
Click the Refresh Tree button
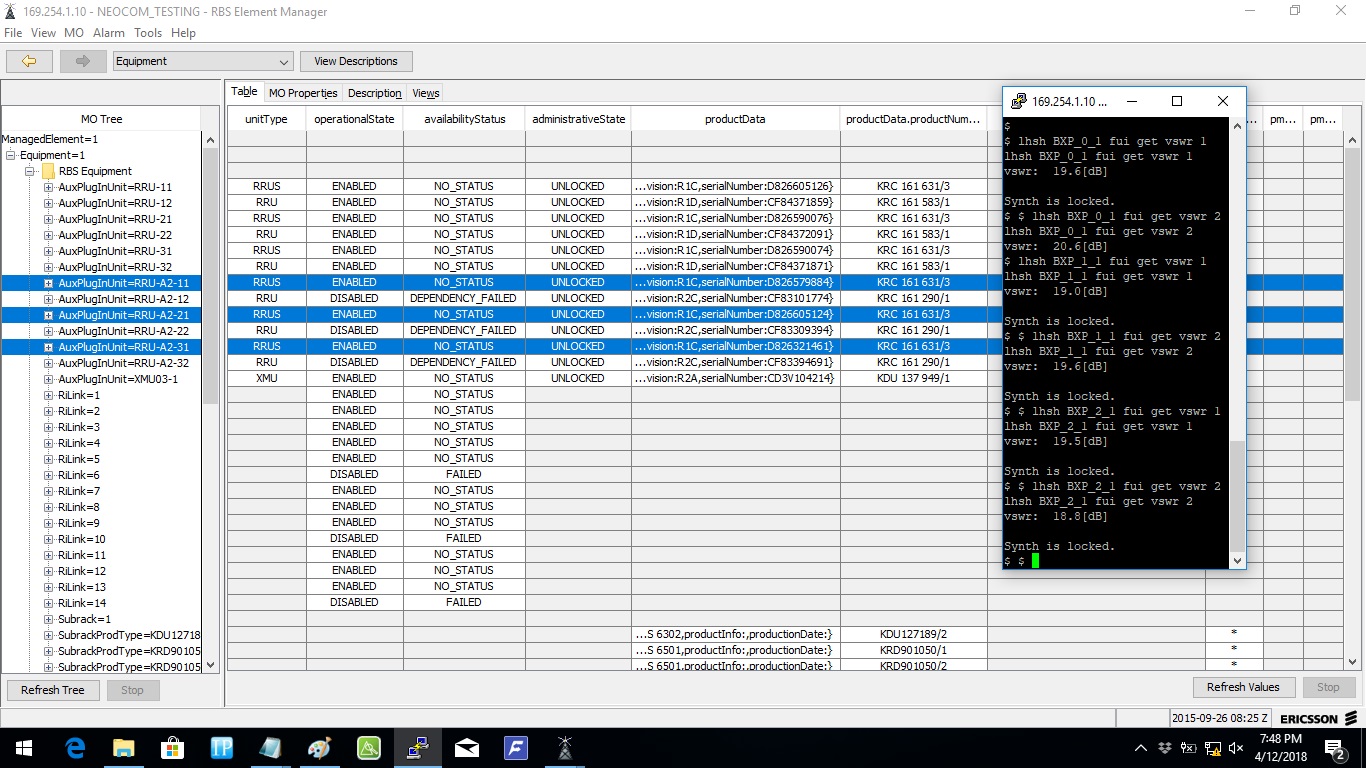(x=53, y=690)
